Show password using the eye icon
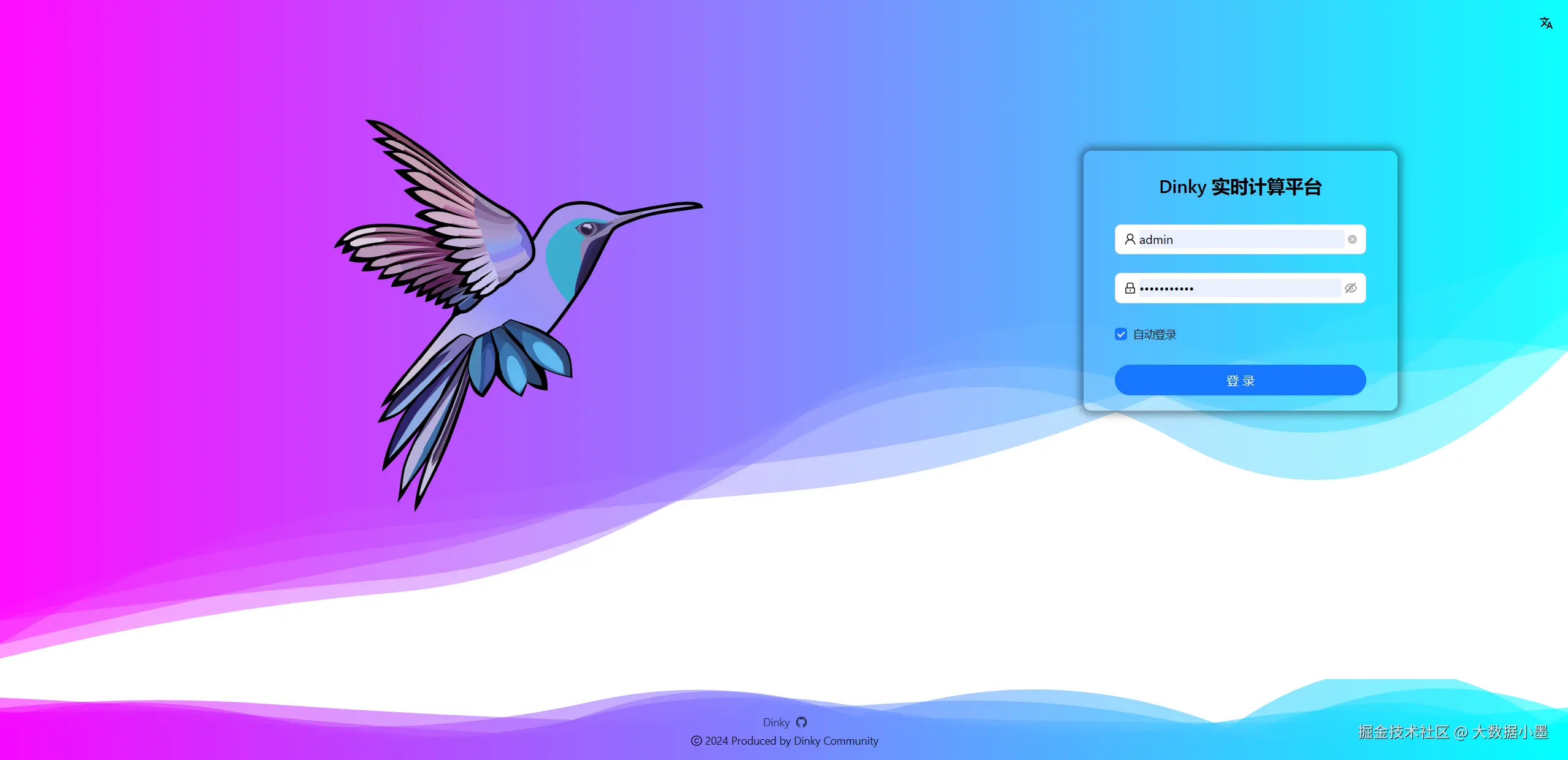This screenshot has height=760, width=1568. point(1351,288)
